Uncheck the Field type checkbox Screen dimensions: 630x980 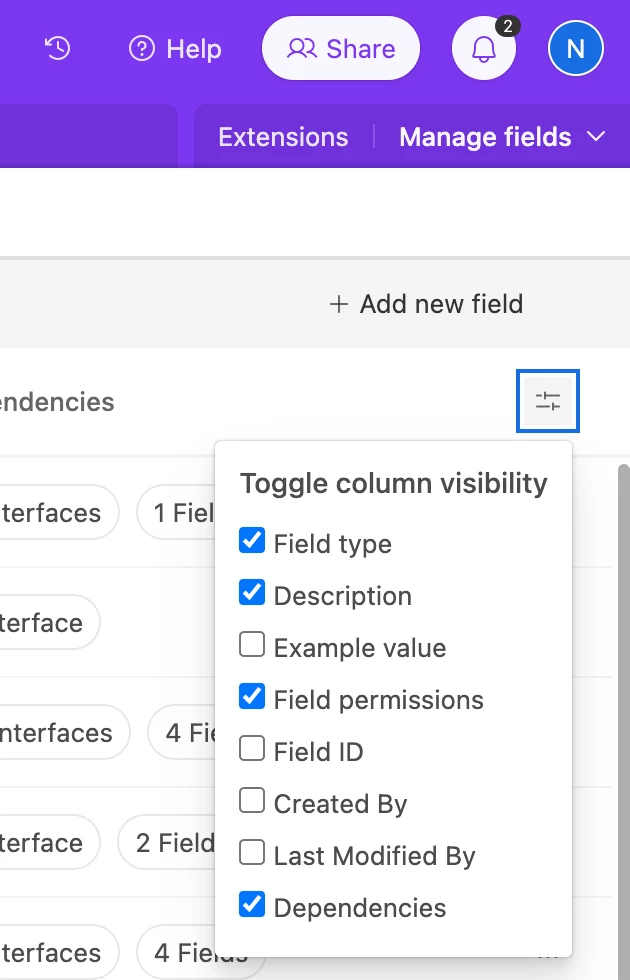click(x=252, y=541)
